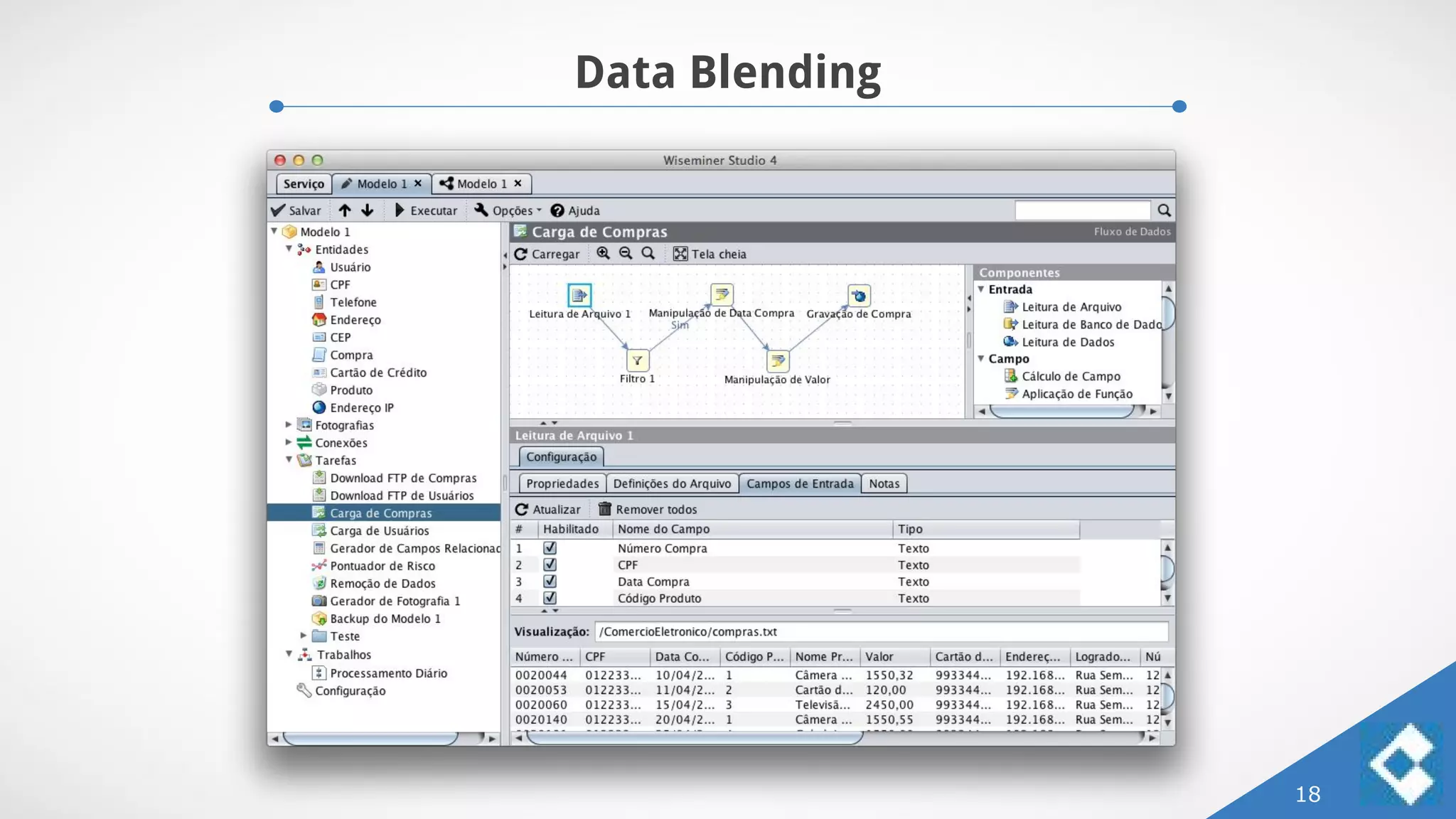Move item down with the down arrow
Viewport: 1456px width, 819px height.
(x=368, y=210)
